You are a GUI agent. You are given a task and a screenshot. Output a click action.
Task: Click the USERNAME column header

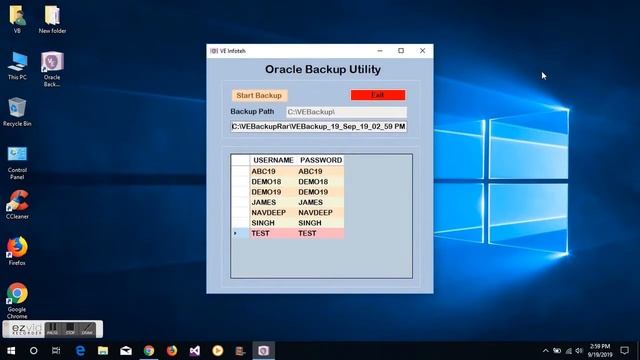point(273,160)
